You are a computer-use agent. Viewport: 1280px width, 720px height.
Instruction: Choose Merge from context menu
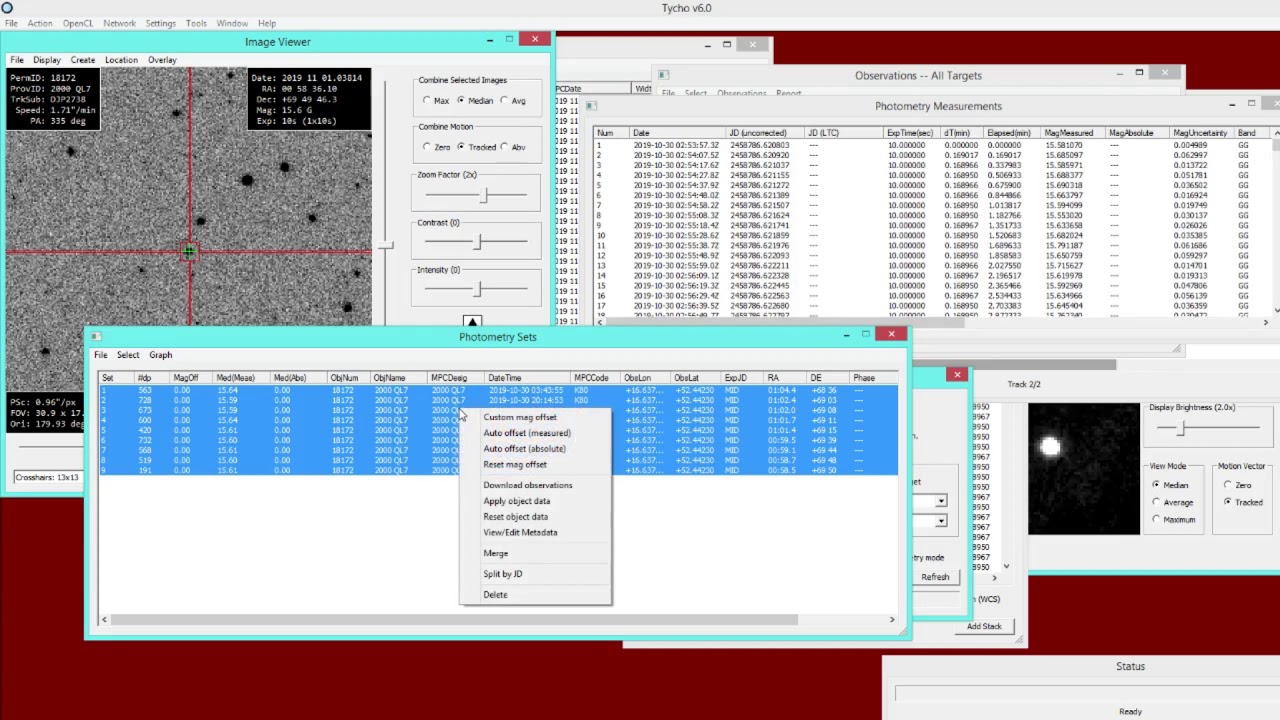496,553
